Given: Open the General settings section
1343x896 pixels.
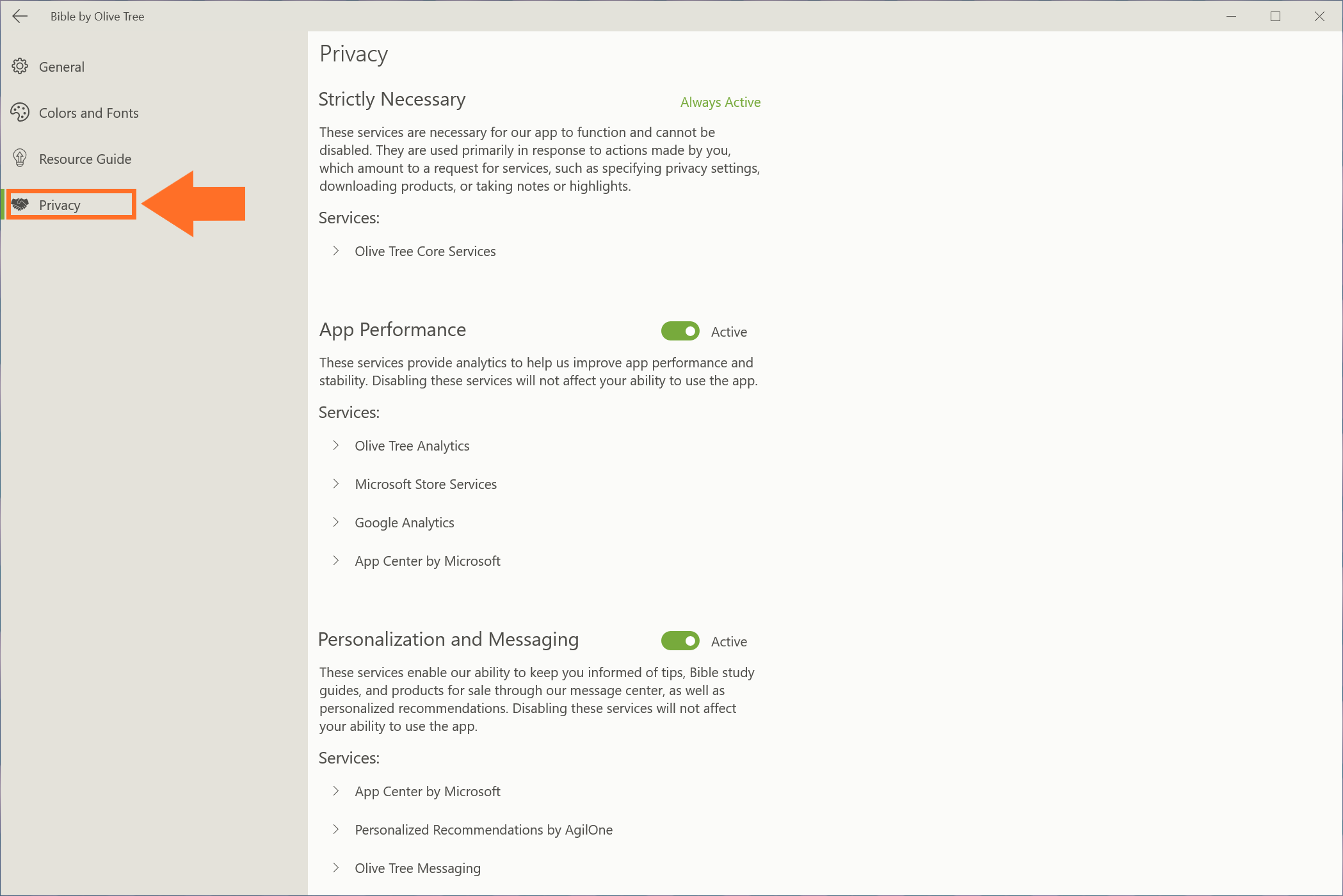Looking at the screenshot, I should 61,67.
